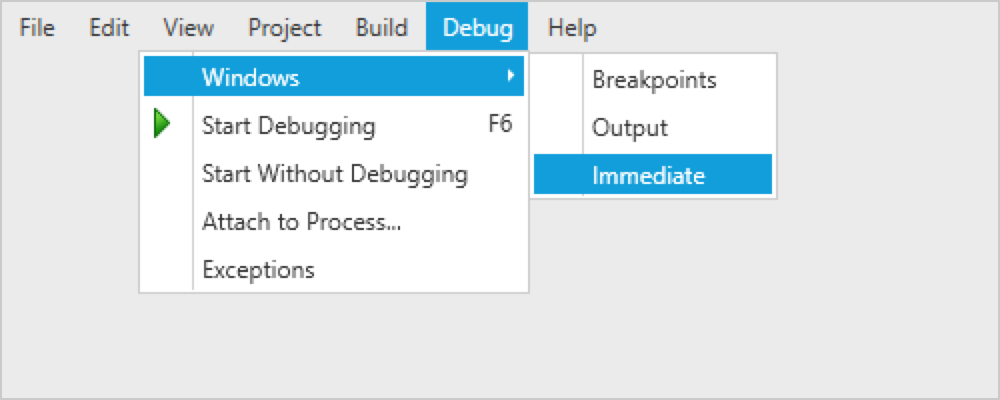This screenshot has height=400, width=1000.
Task: Open the Build menu
Action: (x=381, y=28)
